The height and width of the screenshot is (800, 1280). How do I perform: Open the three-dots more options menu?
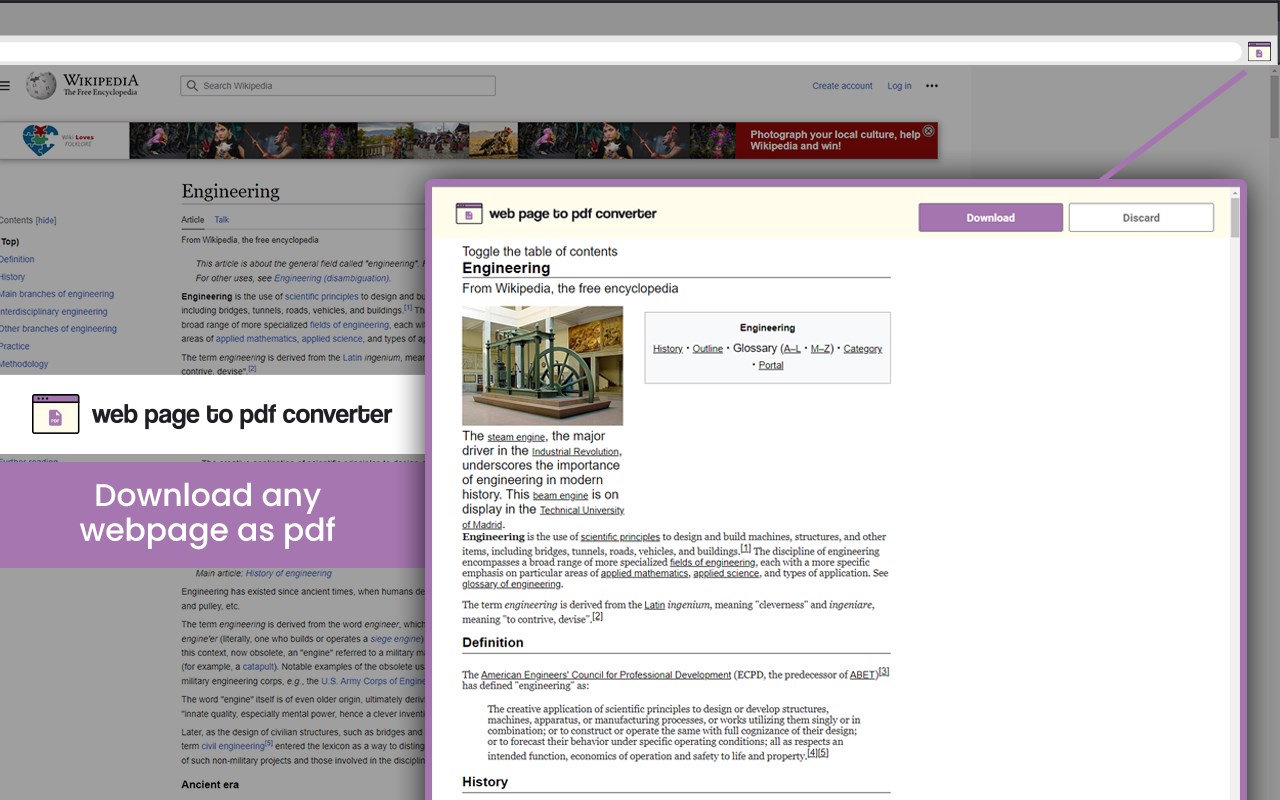coord(932,86)
